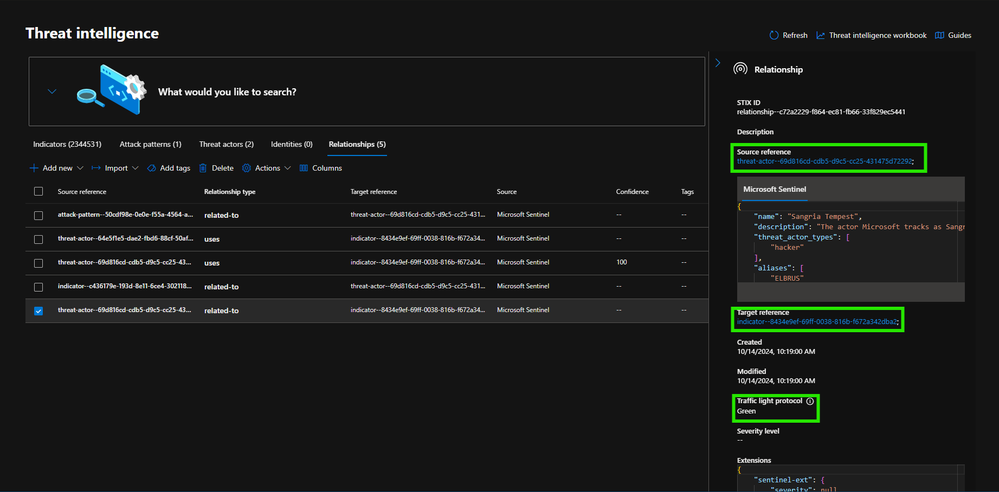Check the threat-actor--64e5f1e5 row checkbox

[x=38, y=239]
